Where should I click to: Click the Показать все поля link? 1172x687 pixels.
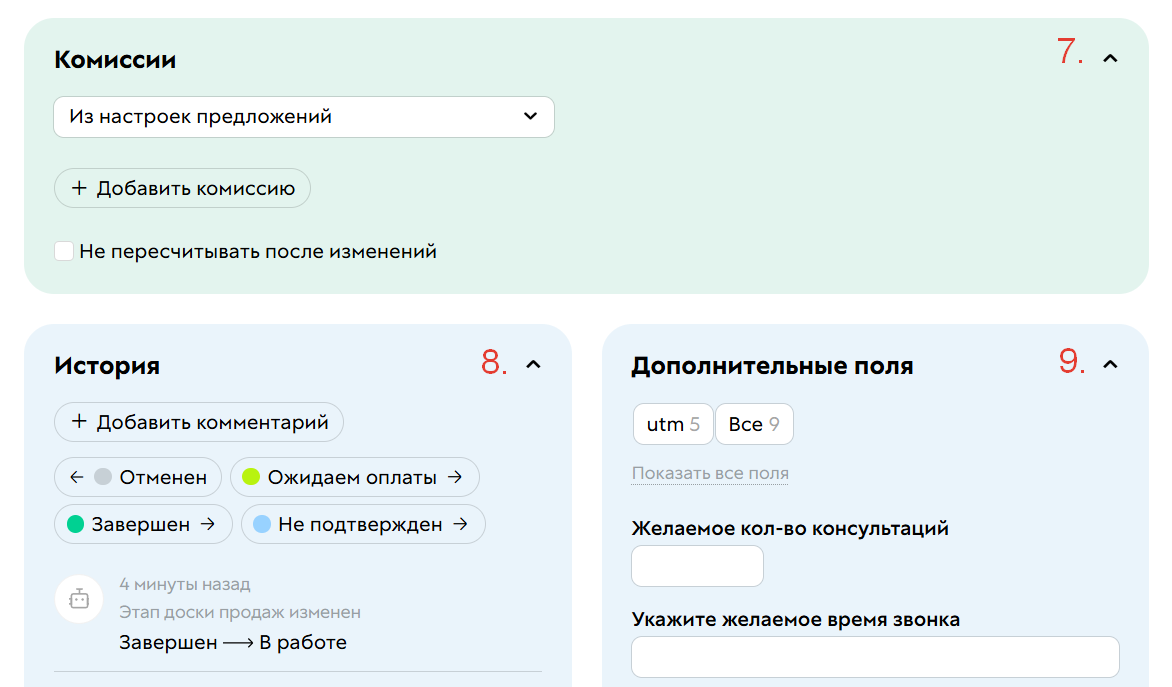coord(710,473)
